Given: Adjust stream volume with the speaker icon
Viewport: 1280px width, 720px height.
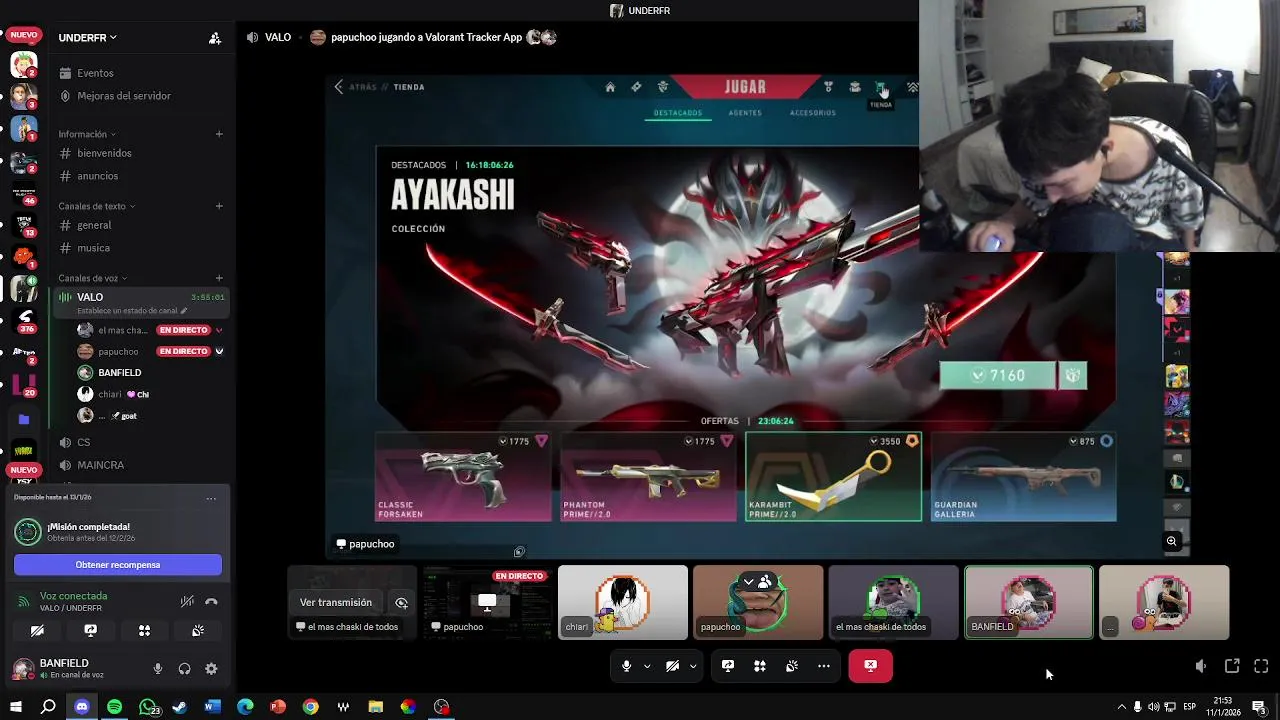Looking at the screenshot, I should (1201, 666).
